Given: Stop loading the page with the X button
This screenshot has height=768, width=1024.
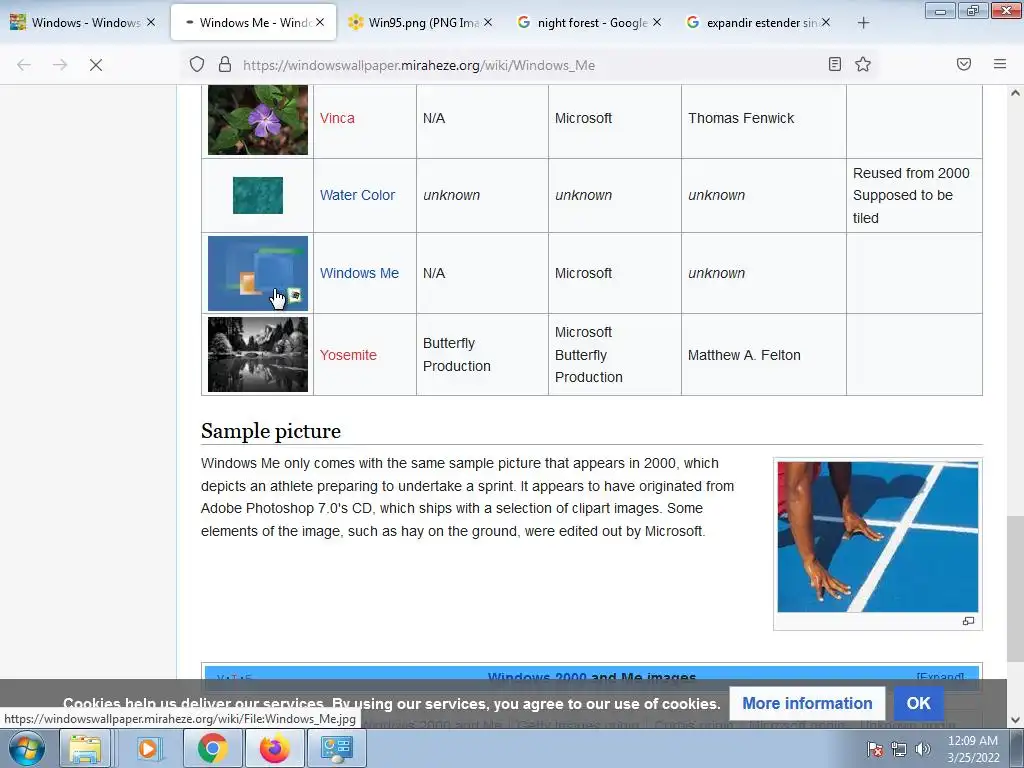Looking at the screenshot, I should [96, 65].
